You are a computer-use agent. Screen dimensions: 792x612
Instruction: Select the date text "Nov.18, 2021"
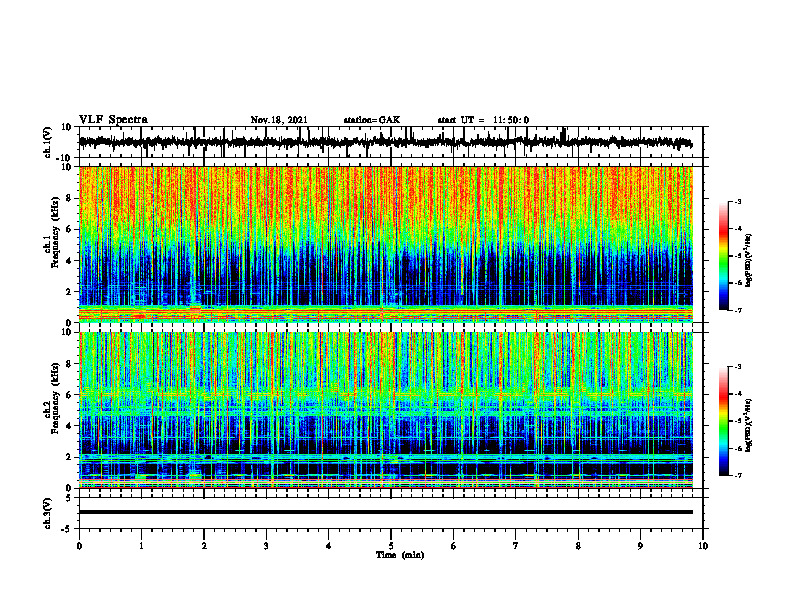[x=279, y=120]
